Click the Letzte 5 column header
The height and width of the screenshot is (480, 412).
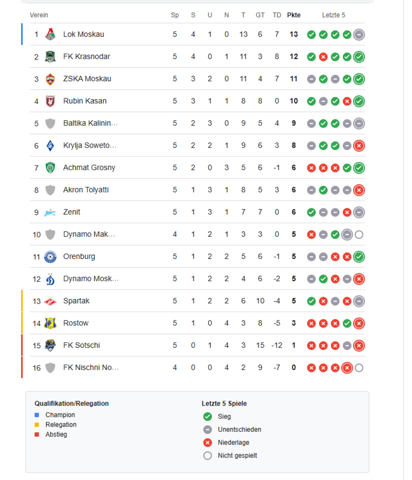click(x=334, y=15)
